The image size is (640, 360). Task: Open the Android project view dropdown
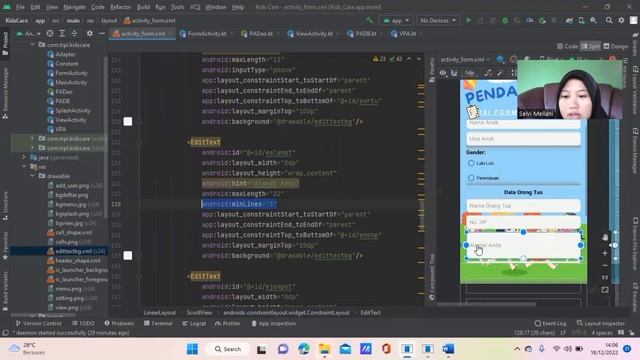click(29, 33)
